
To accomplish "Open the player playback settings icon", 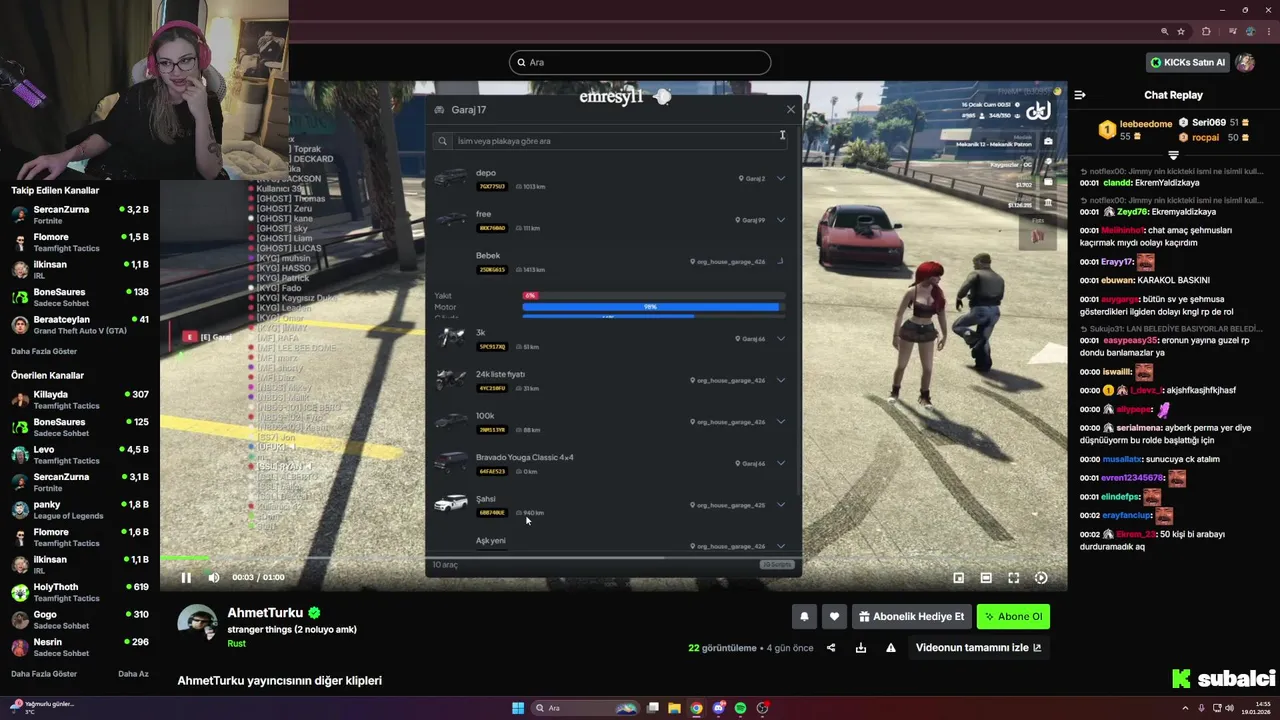I will [x=1041, y=577].
